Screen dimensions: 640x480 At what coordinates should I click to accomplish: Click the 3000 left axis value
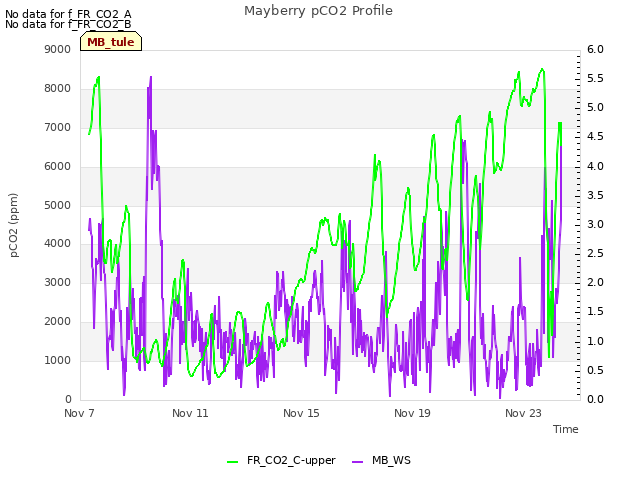58,282
